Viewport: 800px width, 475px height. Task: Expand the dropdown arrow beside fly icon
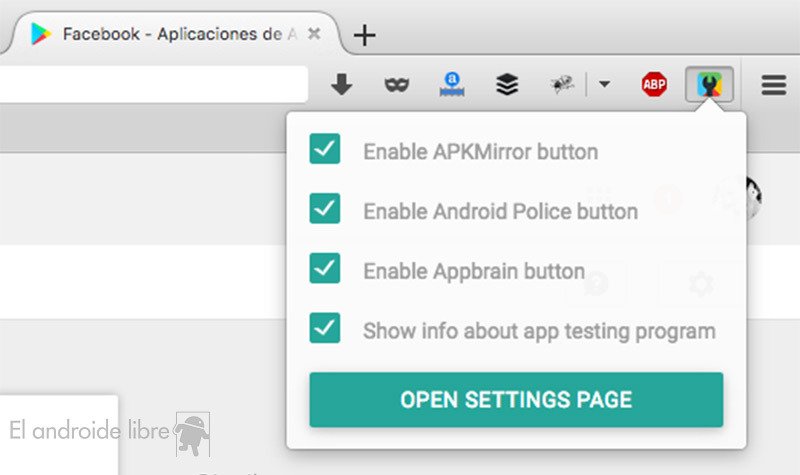[604, 86]
